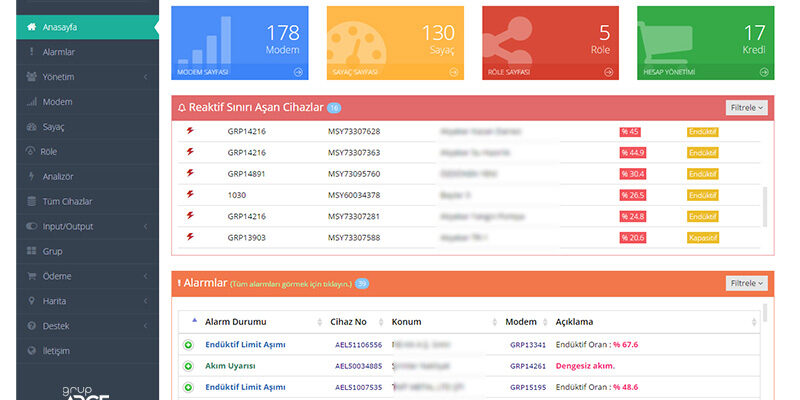Open Filtrele dropdown in Alarmlar panel

pyautogui.click(x=746, y=283)
